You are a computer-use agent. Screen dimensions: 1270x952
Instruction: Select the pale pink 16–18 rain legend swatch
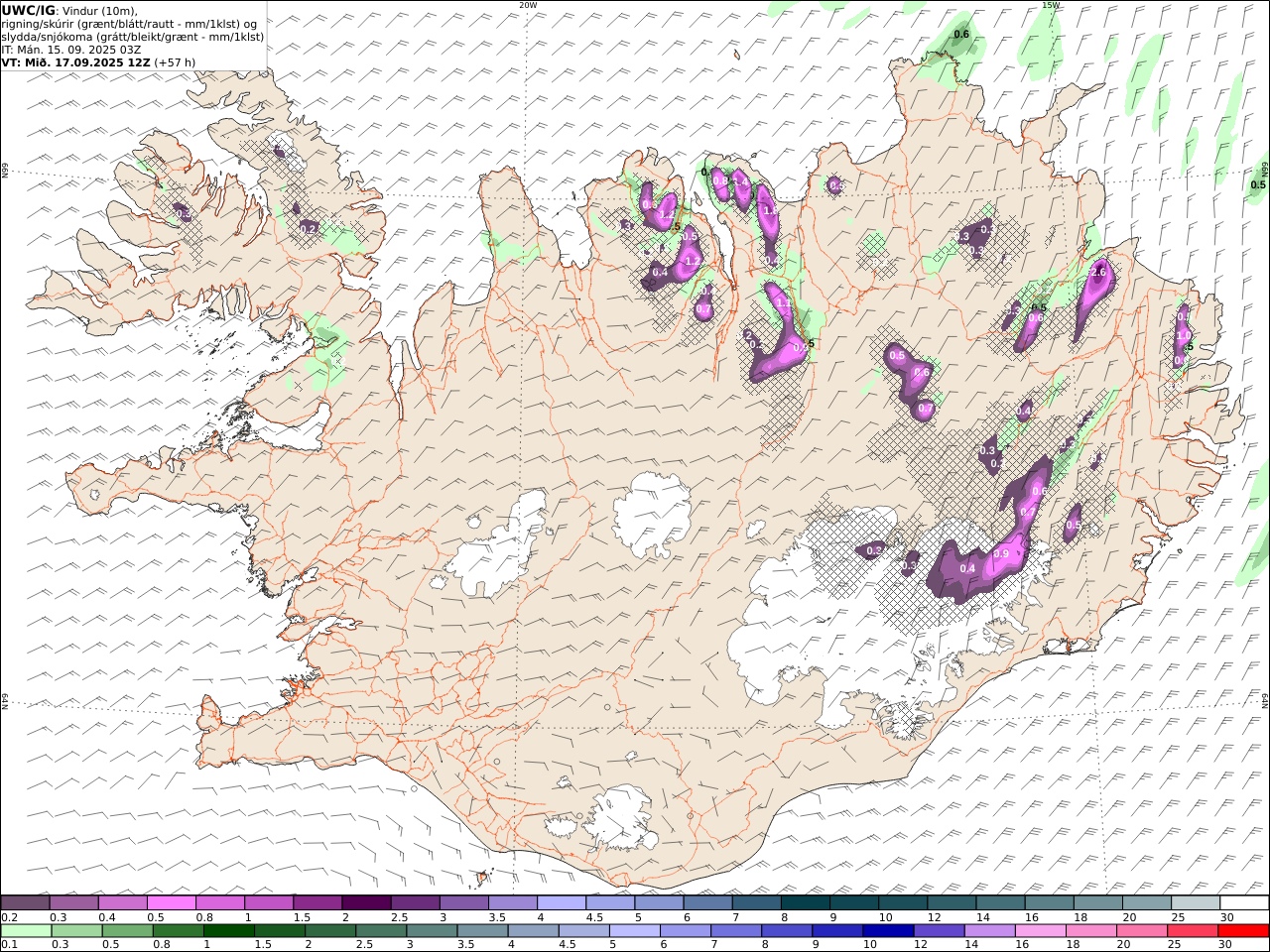click(x=1039, y=931)
